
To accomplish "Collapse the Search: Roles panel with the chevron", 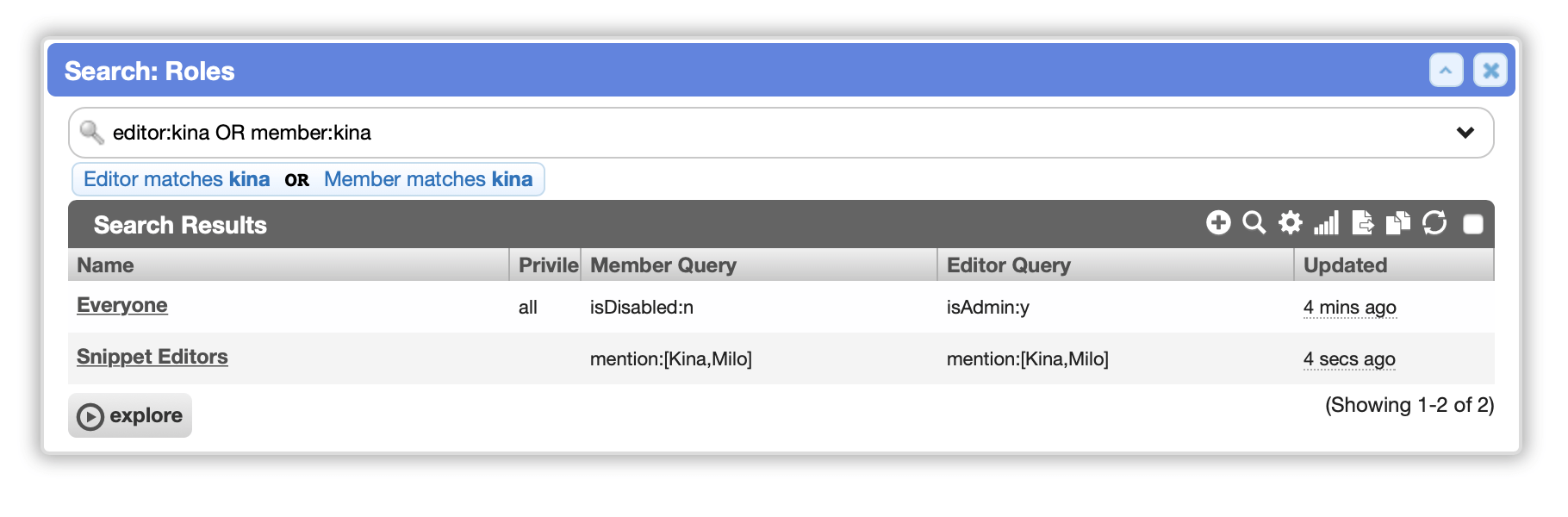I will pos(1447,70).
